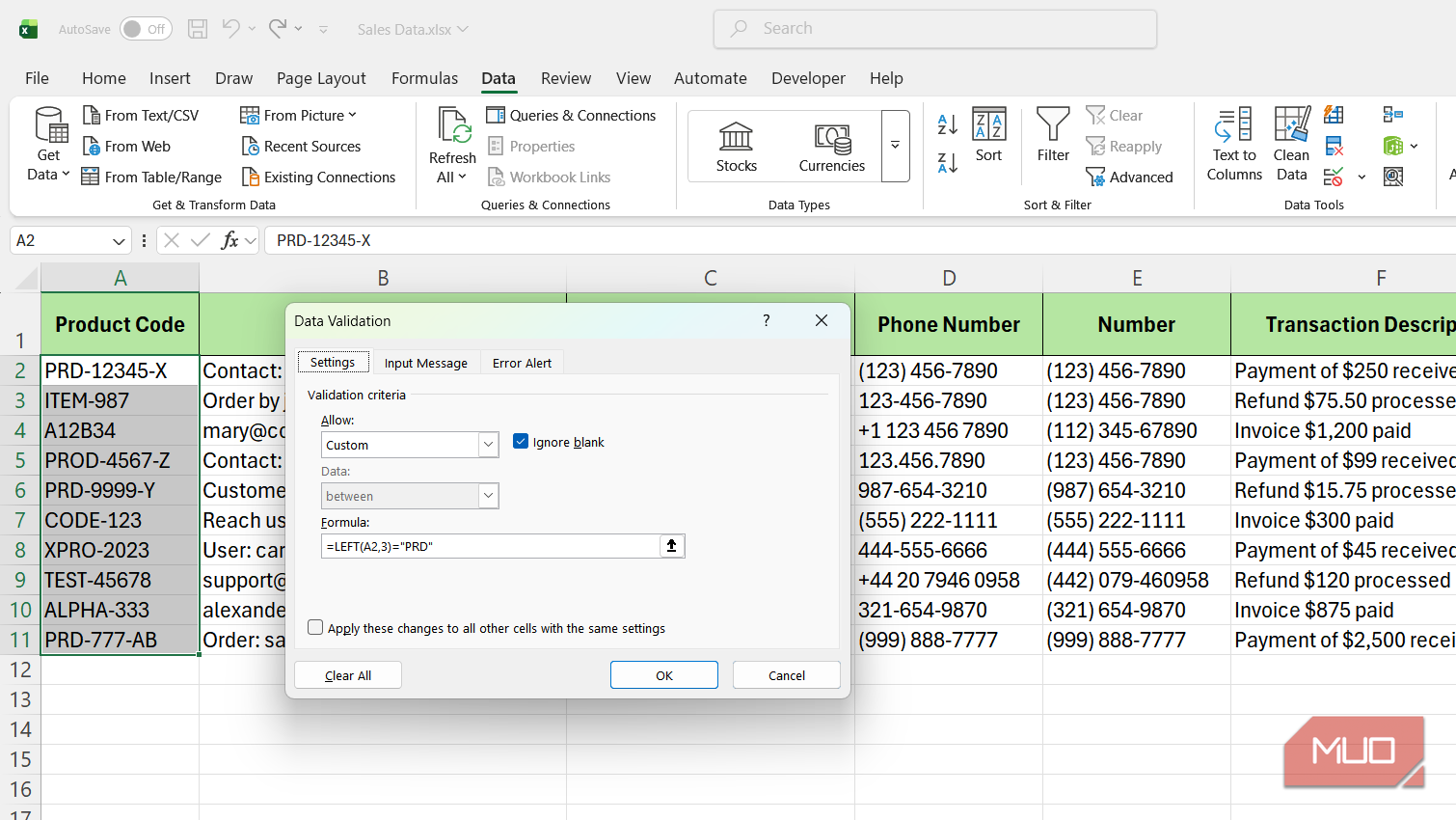The height and width of the screenshot is (820, 1456).
Task: Switch to the Insert ribbon tab
Action: click(170, 78)
